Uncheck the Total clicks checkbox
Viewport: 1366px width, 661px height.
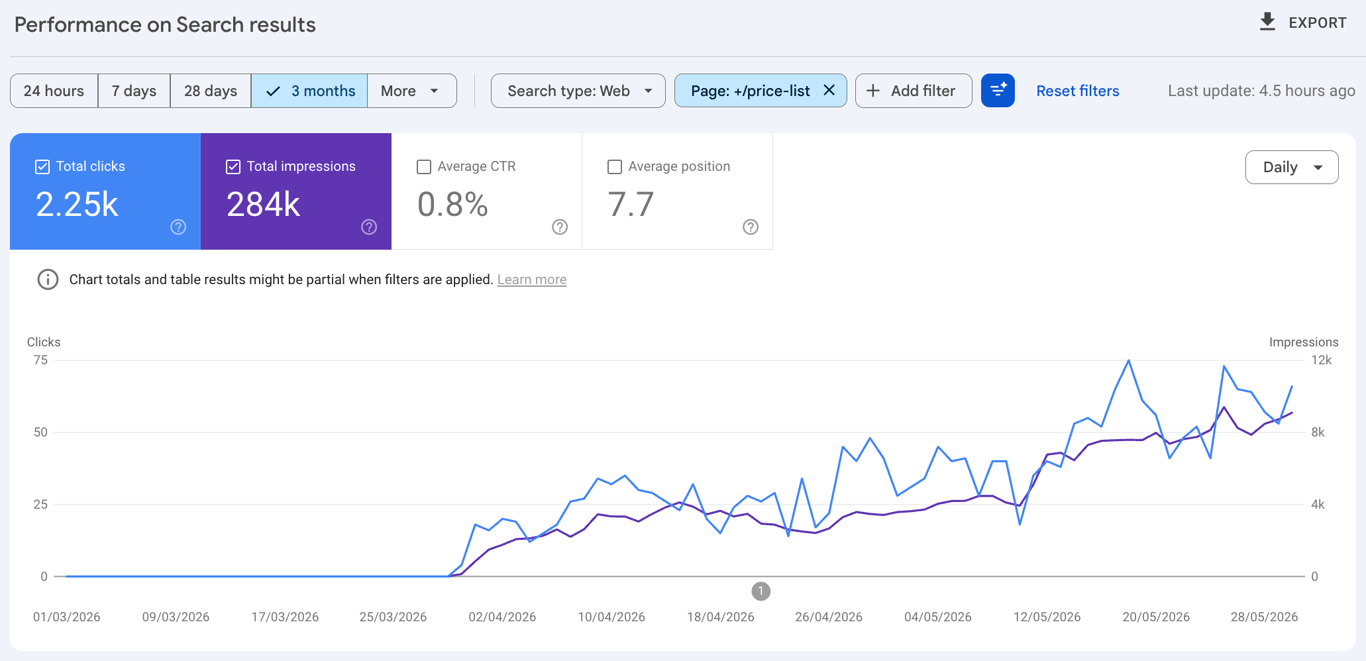pyautogui.click(x=42, y=167)
